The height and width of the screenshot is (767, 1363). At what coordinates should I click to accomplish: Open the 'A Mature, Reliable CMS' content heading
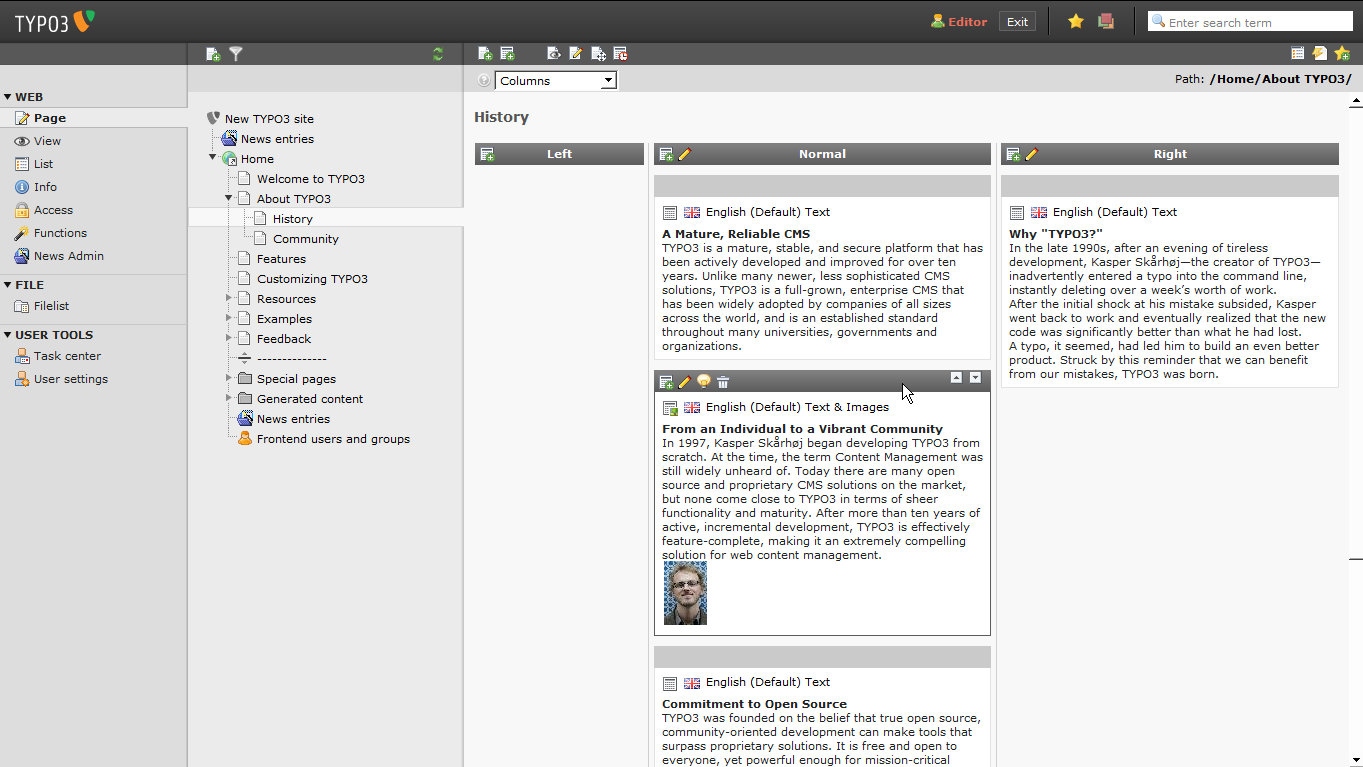pyautogui.click(x=736, y=234)
